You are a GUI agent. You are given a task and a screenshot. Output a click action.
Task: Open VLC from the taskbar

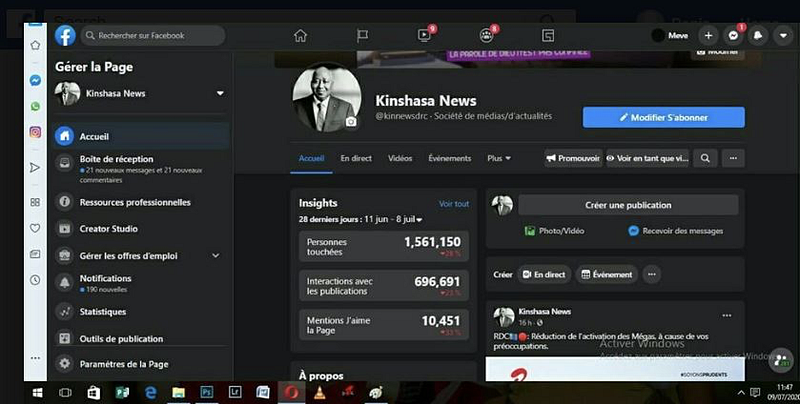319,392
